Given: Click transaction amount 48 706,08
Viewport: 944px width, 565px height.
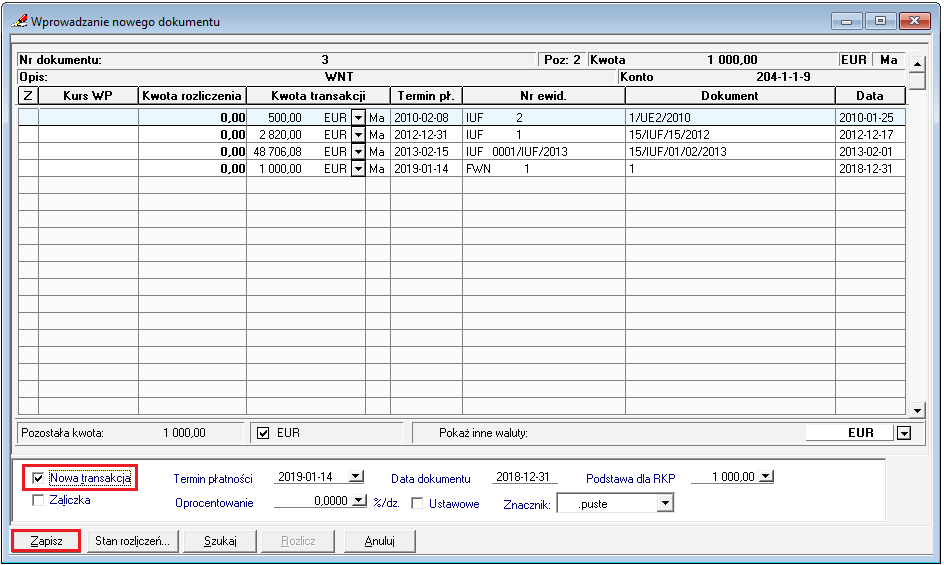Looking at the screenshot, I should (278, 151).
